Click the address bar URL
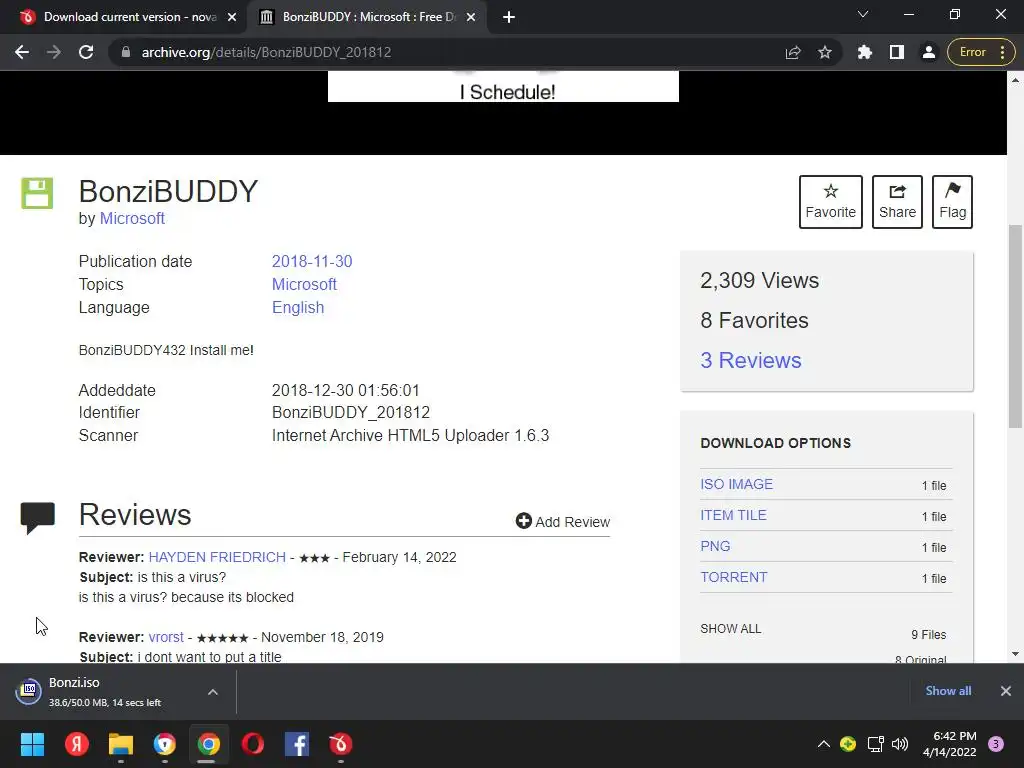This screenshot has width=1024, height=768. pyautogui.click(x=266, y=52)
